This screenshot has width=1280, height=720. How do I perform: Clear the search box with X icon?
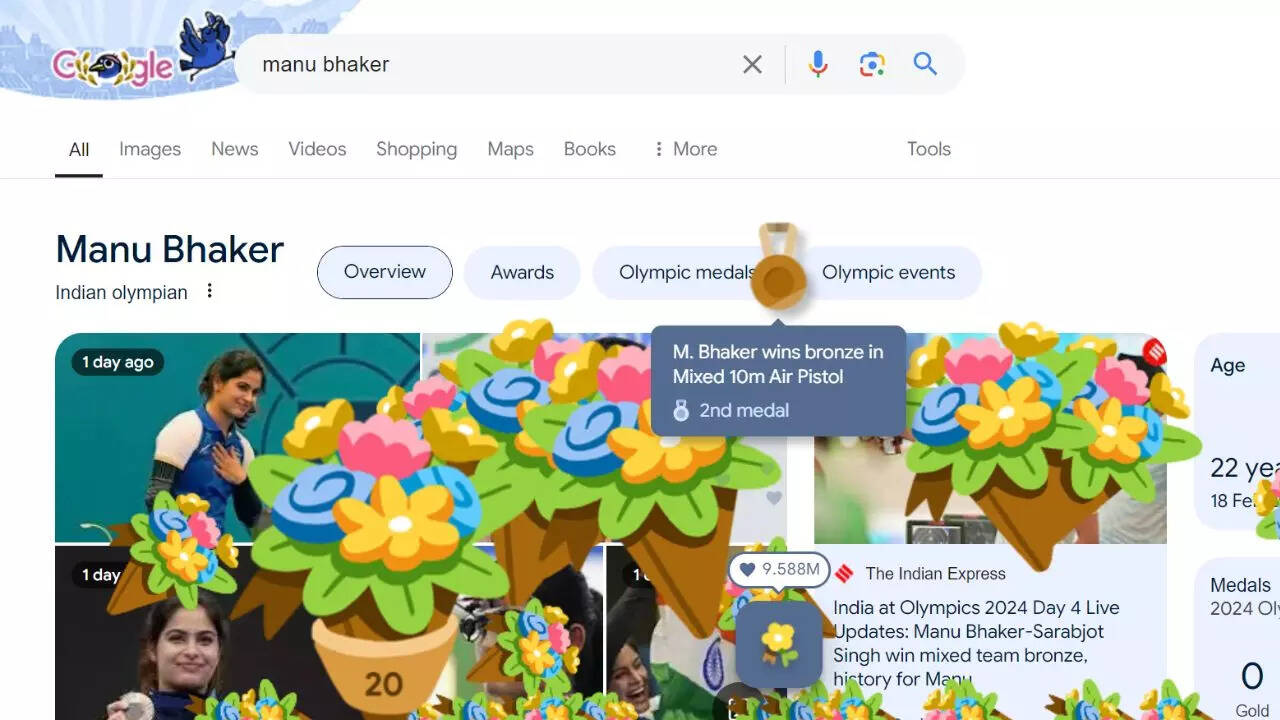[x=752, y=64]
